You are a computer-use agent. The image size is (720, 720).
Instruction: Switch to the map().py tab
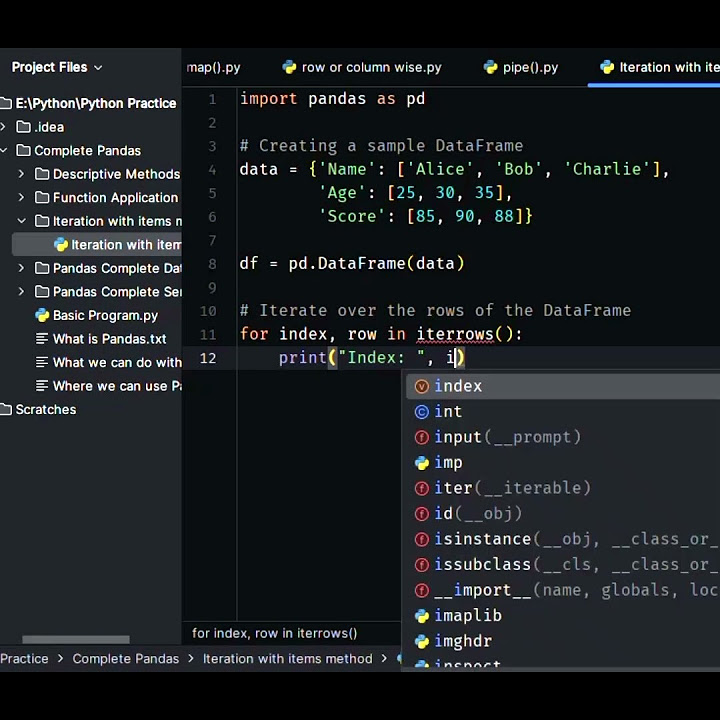click(x=214, y=68)
